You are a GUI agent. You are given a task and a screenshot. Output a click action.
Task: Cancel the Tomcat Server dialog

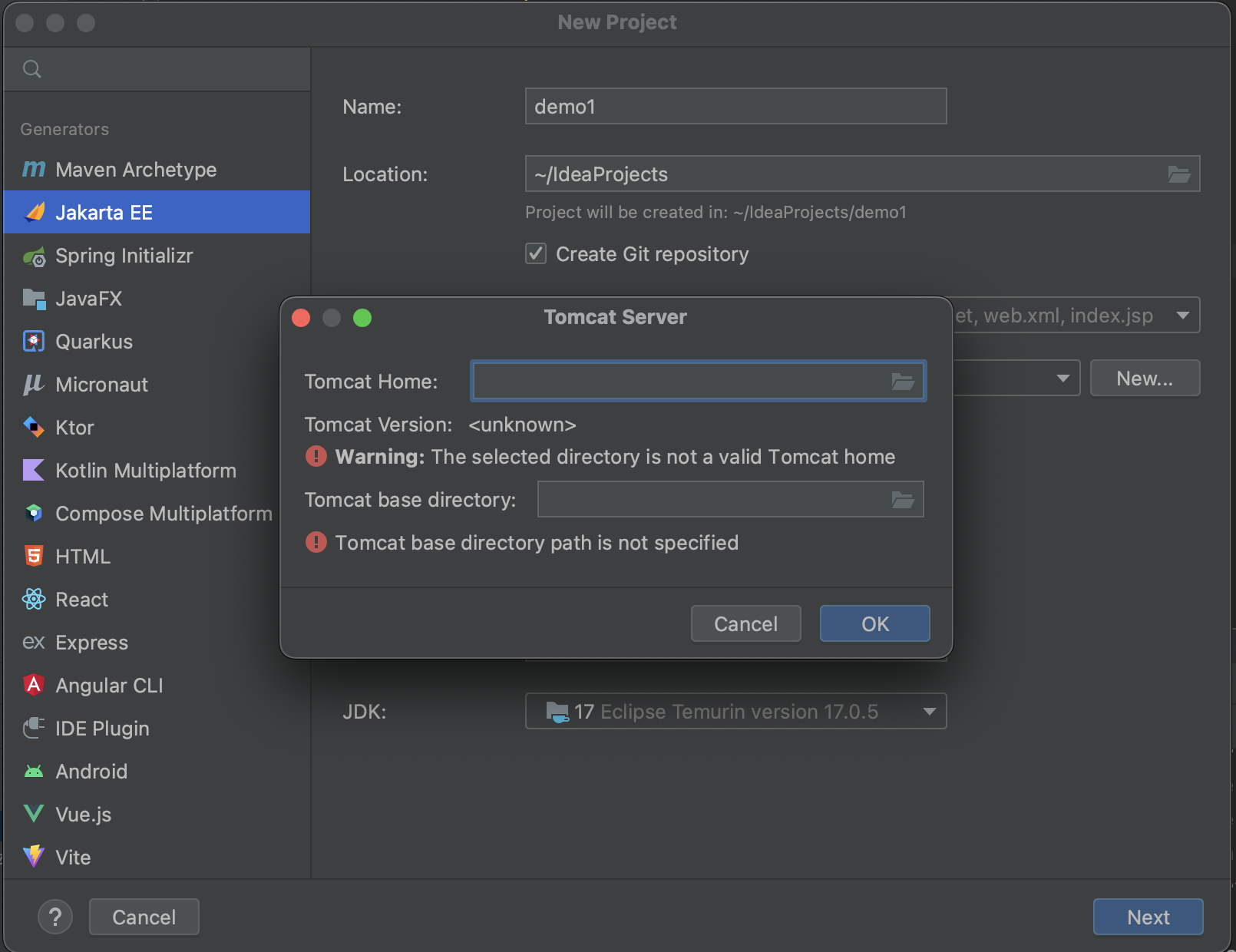(745, 623)
